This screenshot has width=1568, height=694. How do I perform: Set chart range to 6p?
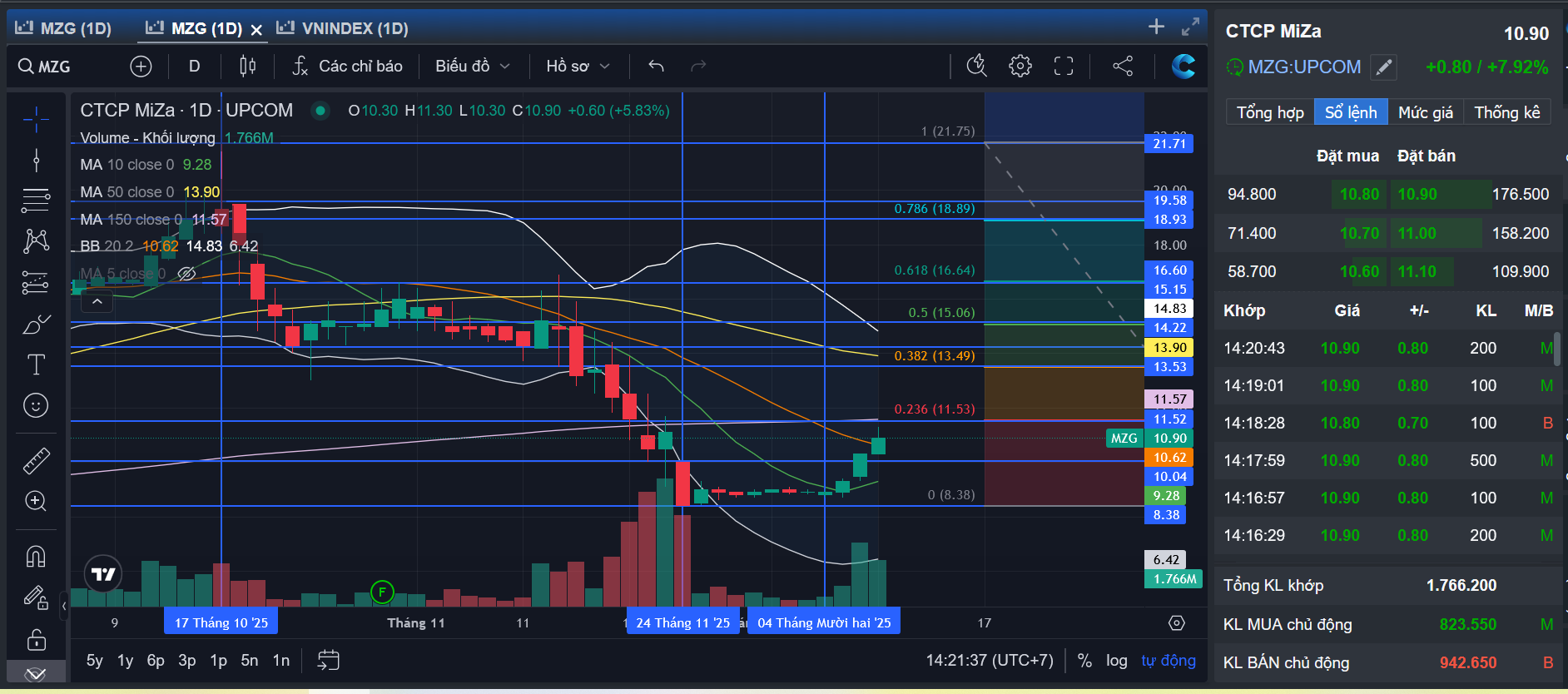click(156, 661)
